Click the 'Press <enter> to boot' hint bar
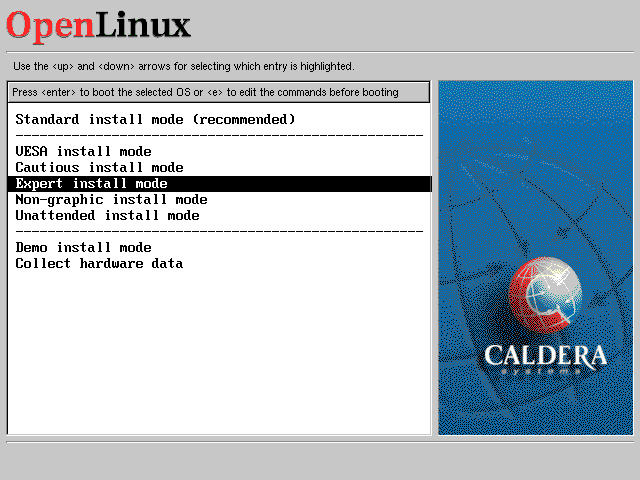 tap(219, 92)
